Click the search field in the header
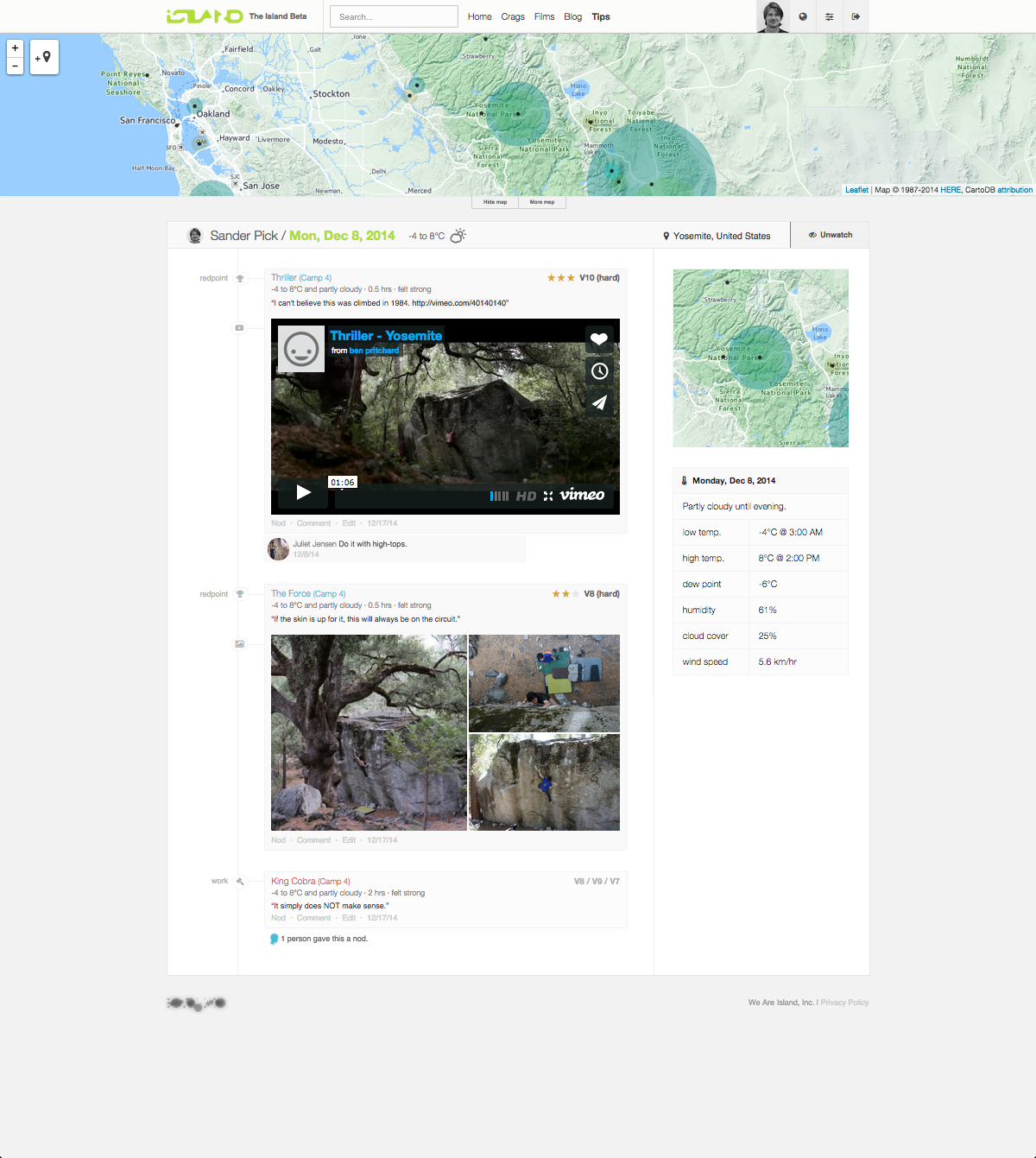The width and height of the screenshot is (1036, 1158). [x=393, y=16]
